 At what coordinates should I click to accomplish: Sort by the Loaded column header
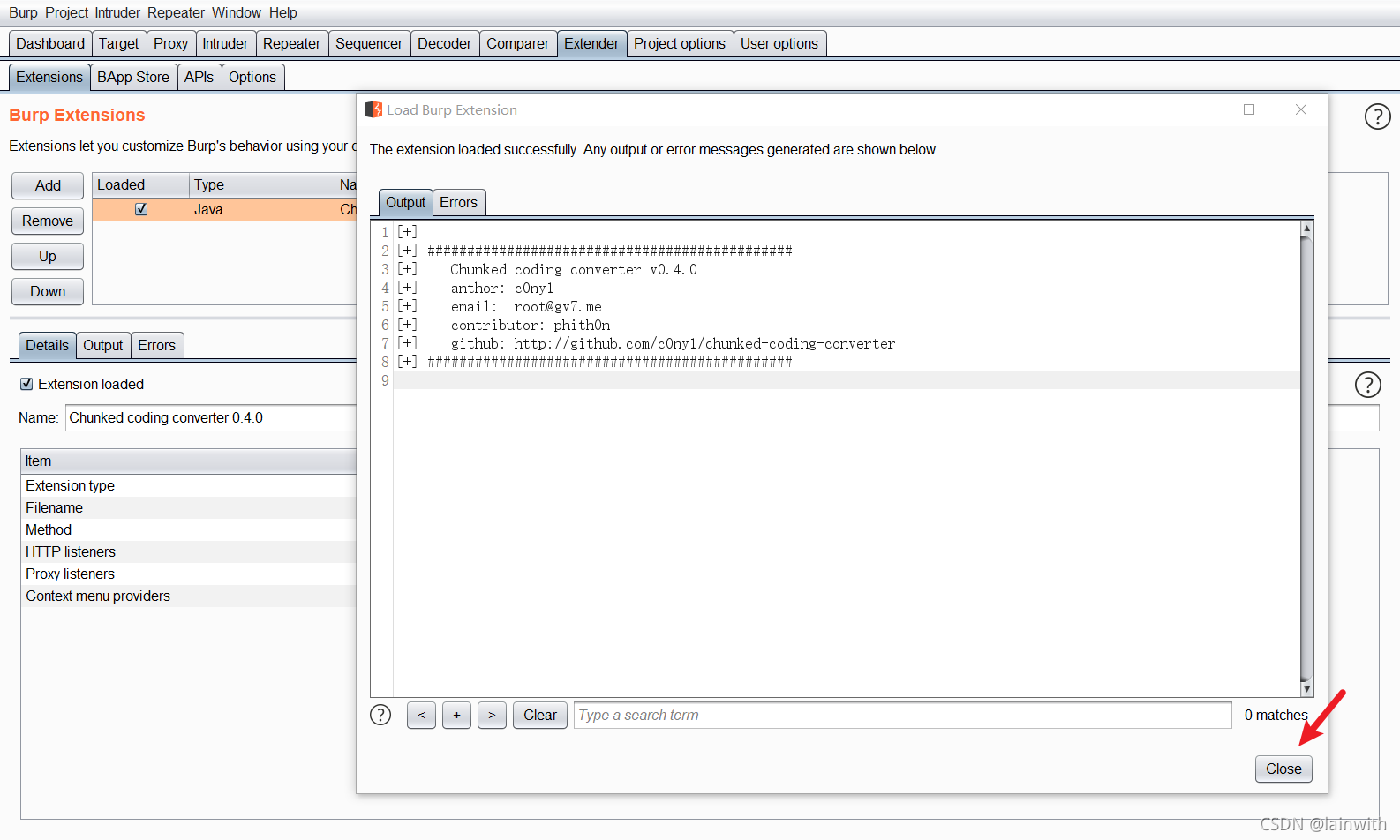click(141, 185)
